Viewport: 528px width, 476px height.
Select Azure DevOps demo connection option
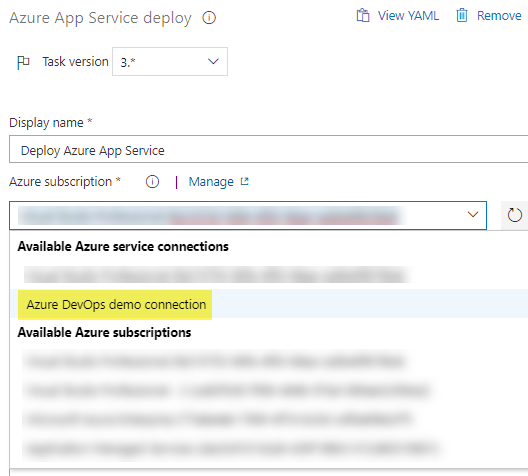pyautogui.click(x=116, y=304)
